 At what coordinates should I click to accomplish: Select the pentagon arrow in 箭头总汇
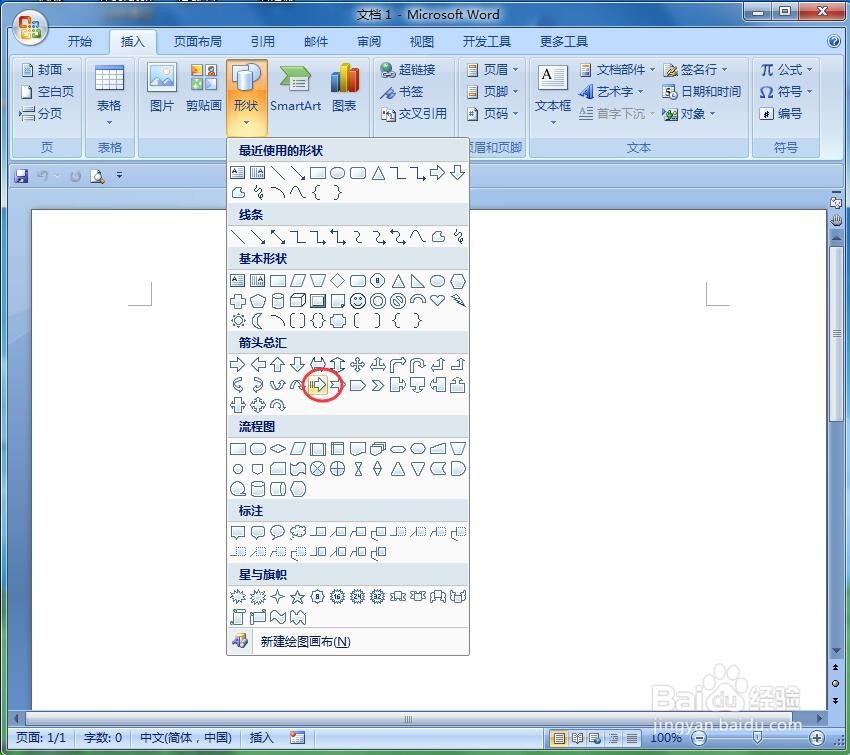[x=357, y=385]
